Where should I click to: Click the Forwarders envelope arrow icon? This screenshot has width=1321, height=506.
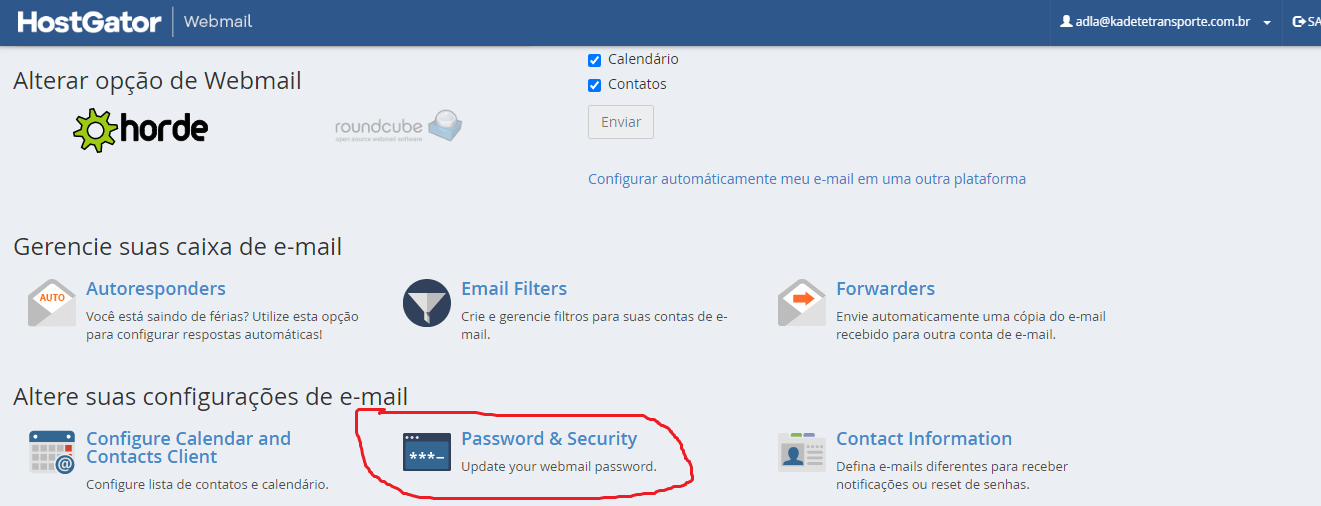point(802,303)
